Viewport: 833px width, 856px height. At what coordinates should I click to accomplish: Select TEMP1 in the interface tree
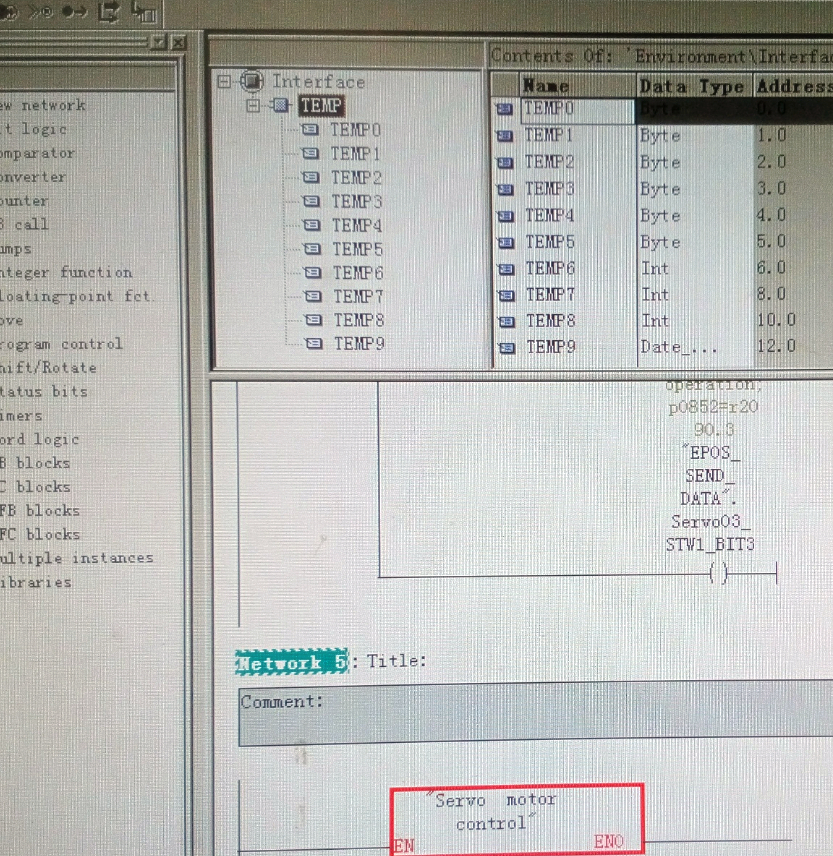[x=355, y=154]
